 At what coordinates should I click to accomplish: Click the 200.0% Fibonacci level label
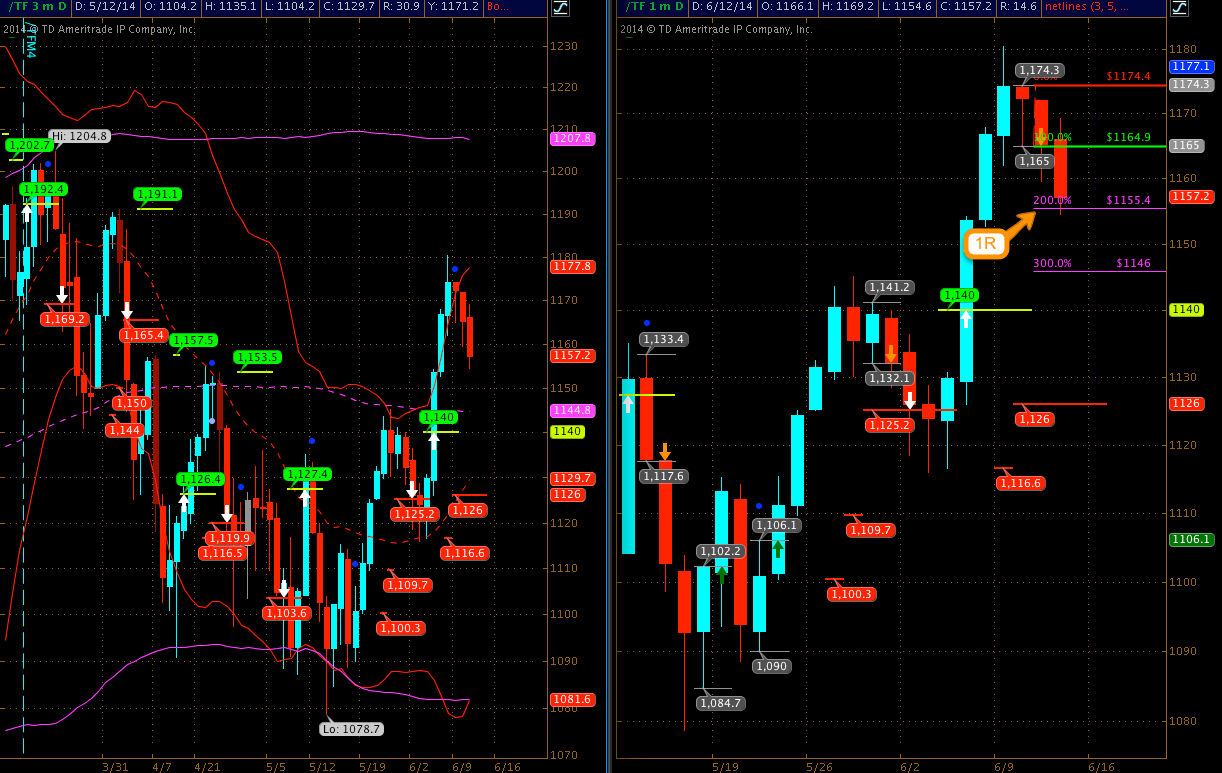pyautogui.click(x=1052, y=200)
